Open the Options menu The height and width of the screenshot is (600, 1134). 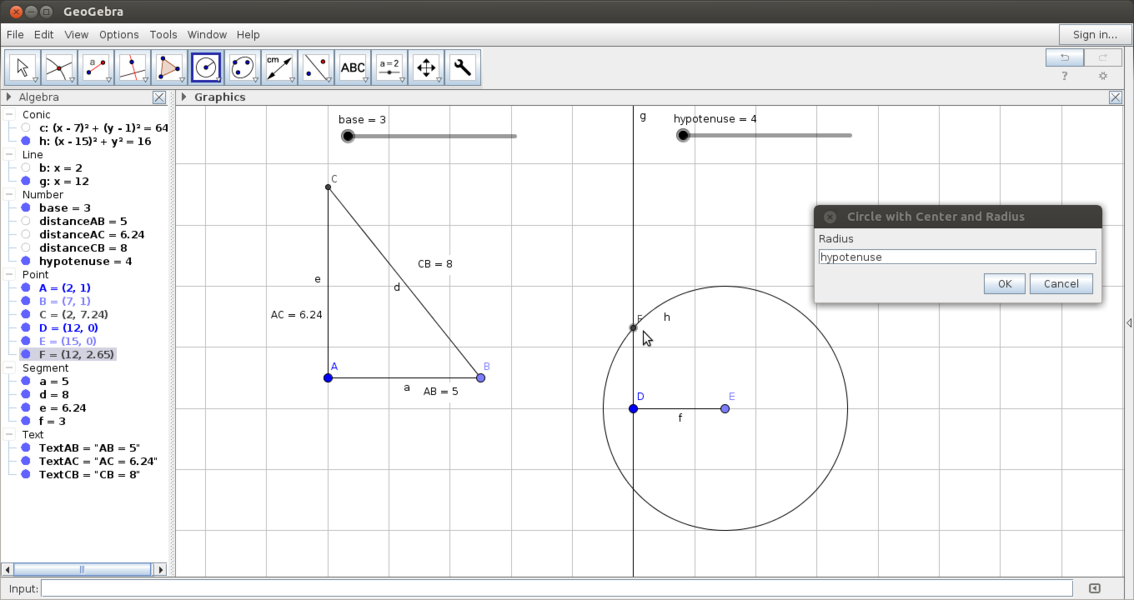point(118,34)
